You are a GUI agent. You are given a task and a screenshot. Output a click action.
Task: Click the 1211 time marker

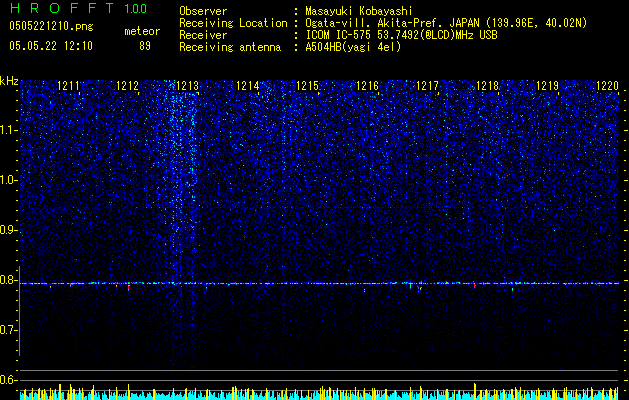pos(68,85)
